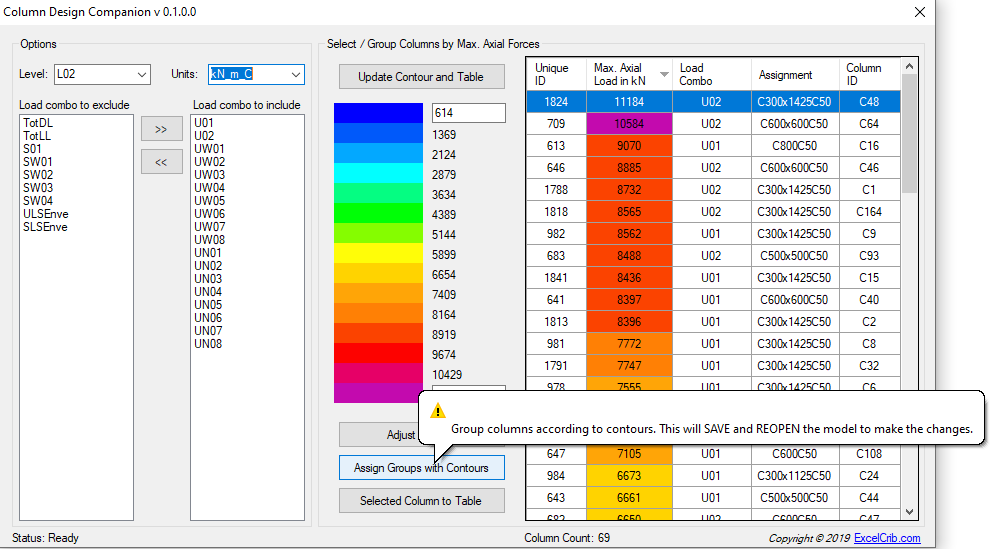Select ULSEnve in the exclude list

(46, 214)
